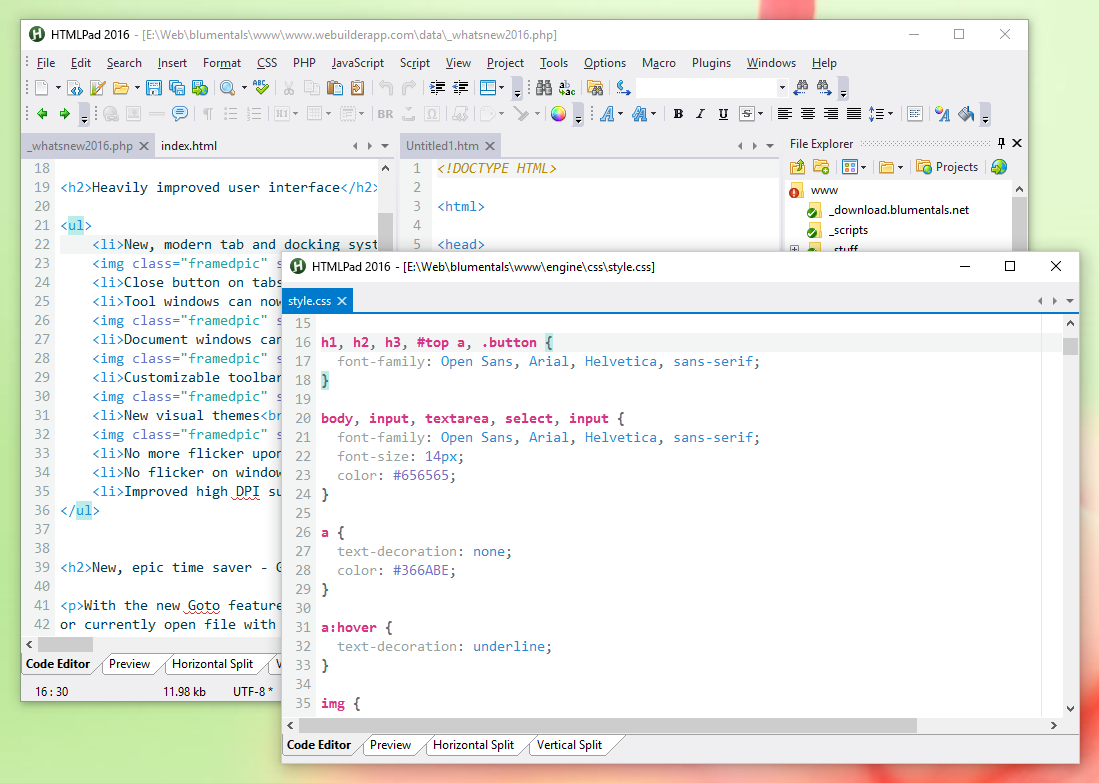Close the style.css tab
The width and height of the screenshot is (1099, 783).
tap(342, 301)
